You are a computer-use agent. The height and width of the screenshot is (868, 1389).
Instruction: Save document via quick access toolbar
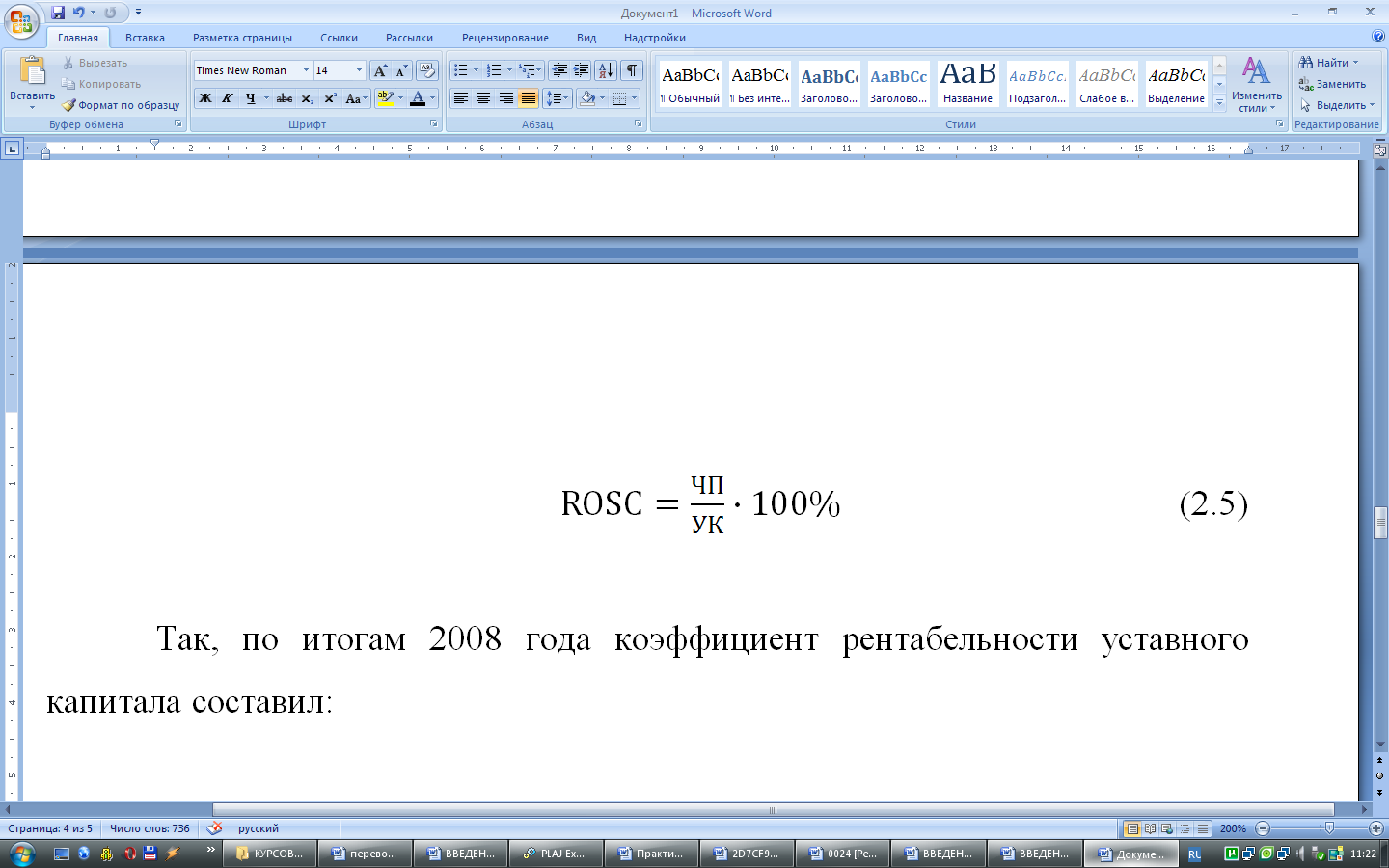coord(58,13)
